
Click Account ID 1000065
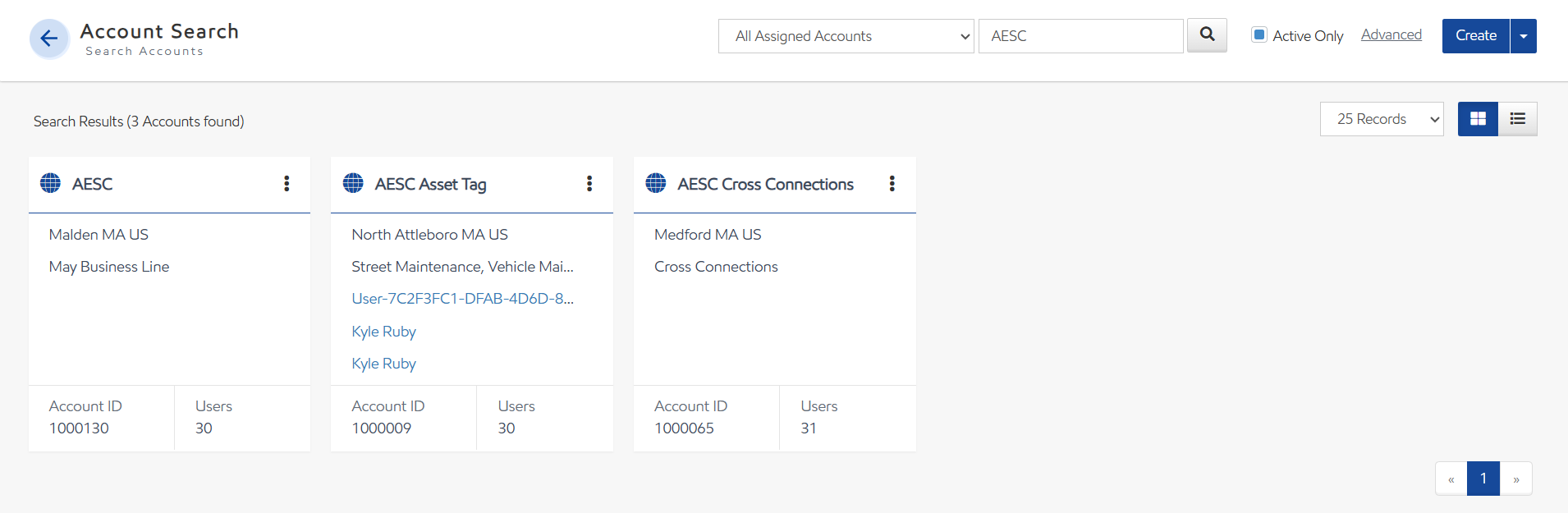click(684, 428)
